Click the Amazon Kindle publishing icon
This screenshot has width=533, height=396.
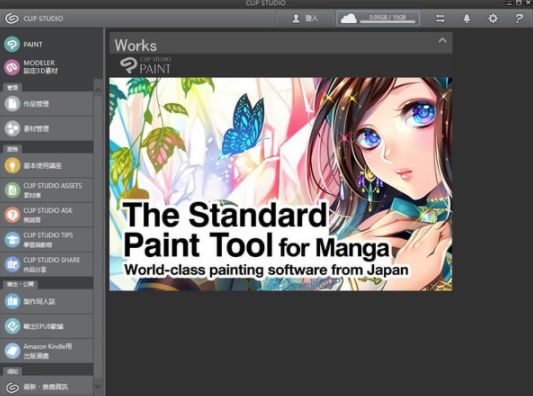click(x=12, y=351)
